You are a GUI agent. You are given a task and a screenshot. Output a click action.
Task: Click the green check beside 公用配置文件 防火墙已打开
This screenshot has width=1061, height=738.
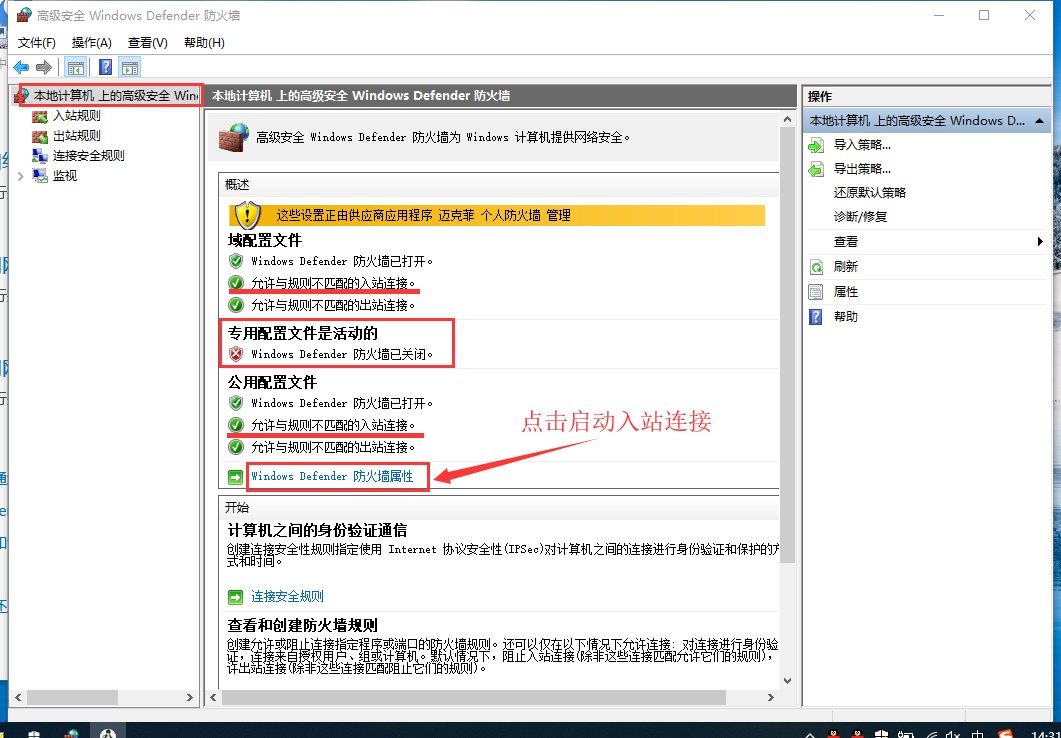pos(235,403)
